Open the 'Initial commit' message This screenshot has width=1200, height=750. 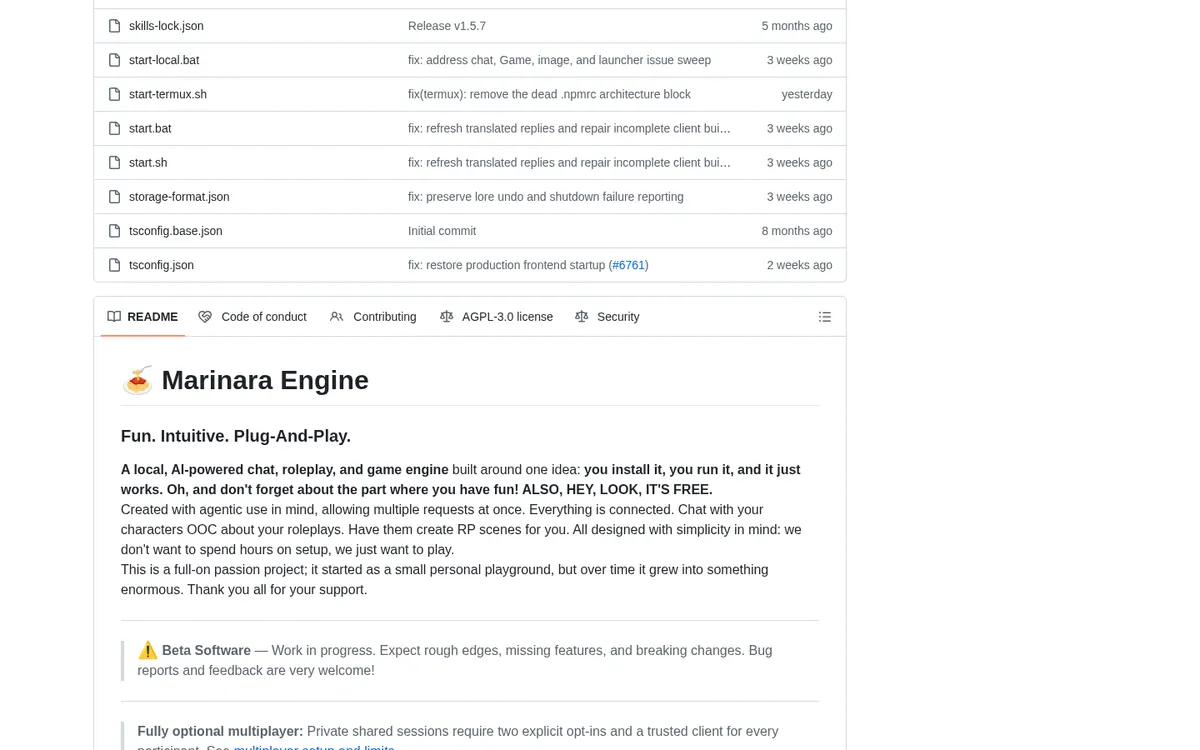click(x=442, y=231)
